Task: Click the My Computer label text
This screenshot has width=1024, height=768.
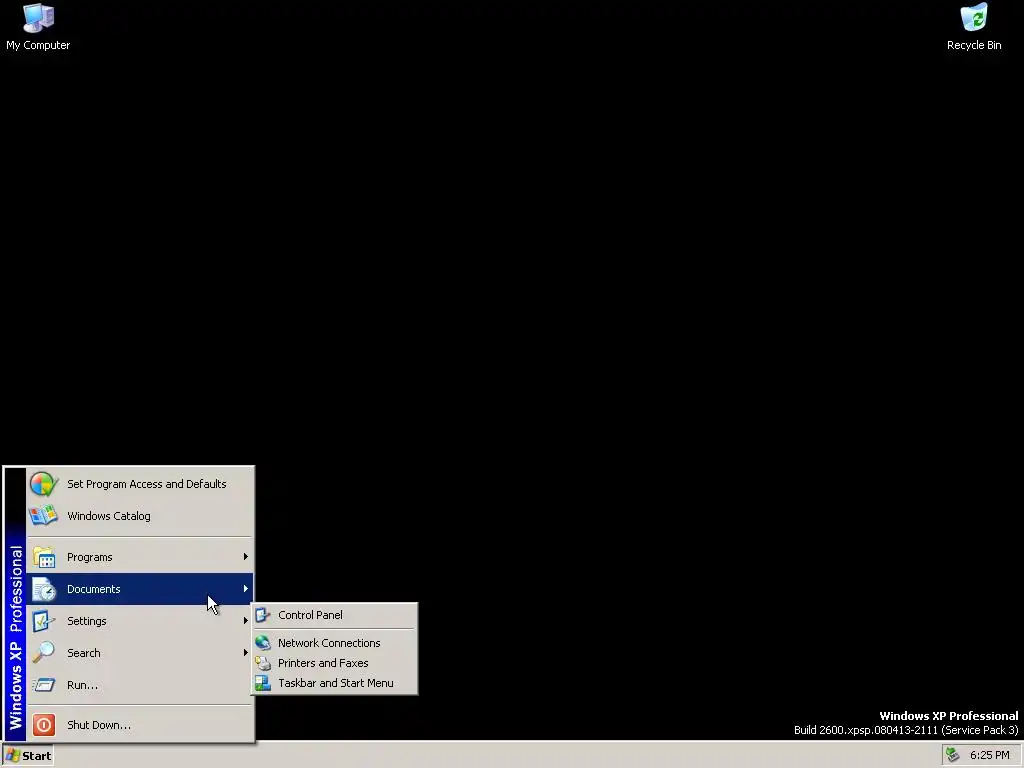Action: coord(38,45)
